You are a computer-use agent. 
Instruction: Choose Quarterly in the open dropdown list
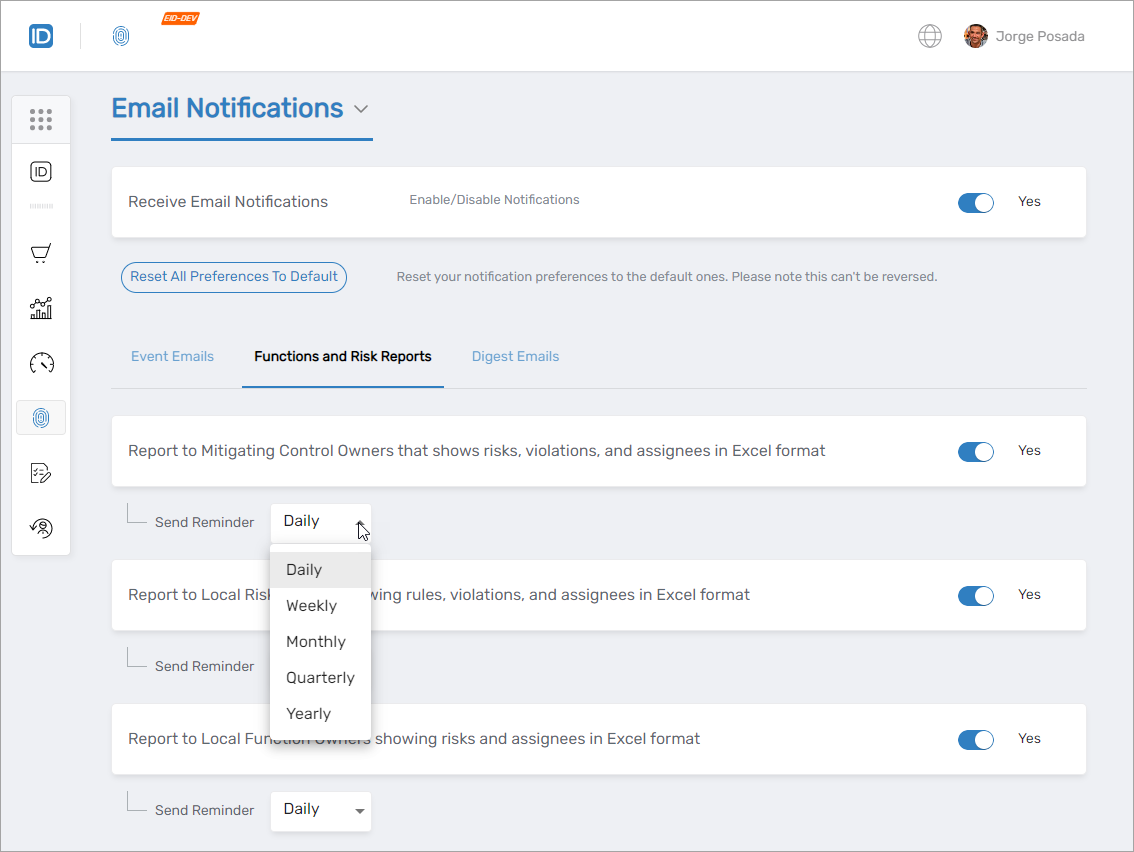[320, 677]
